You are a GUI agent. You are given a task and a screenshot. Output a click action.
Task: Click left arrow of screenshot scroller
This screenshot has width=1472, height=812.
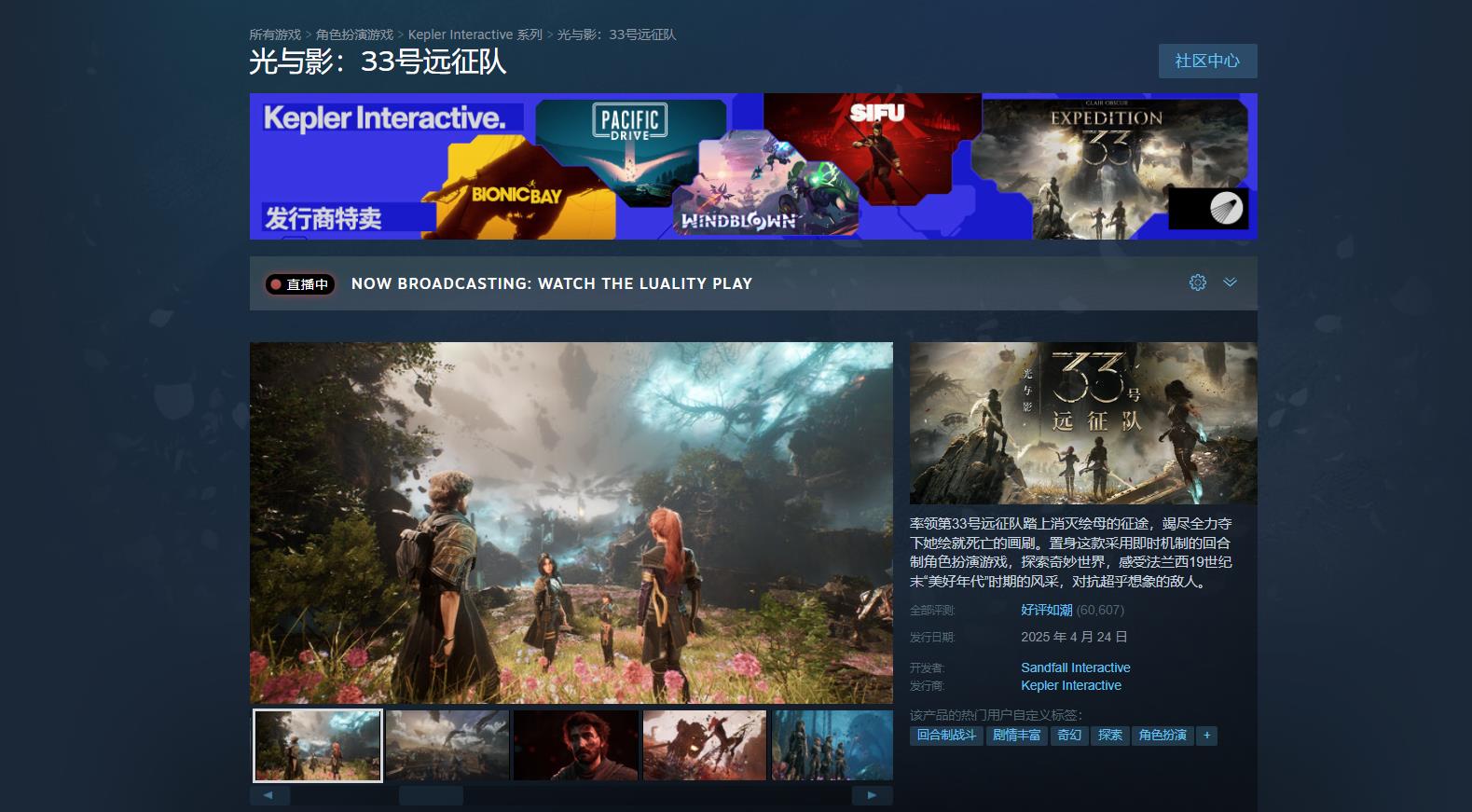tap(269, 795)
